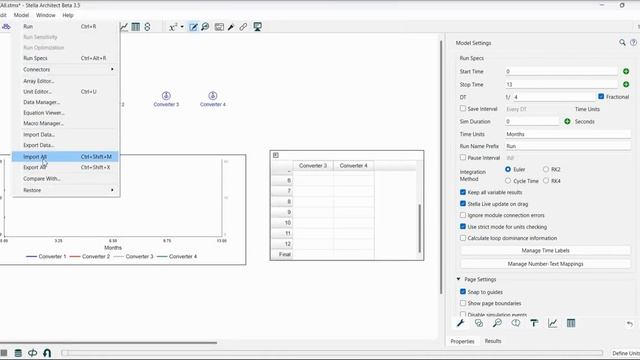Enable the Save Interval checkbox
The height and width of the screenshot is (360, 640).
[463, 109]
